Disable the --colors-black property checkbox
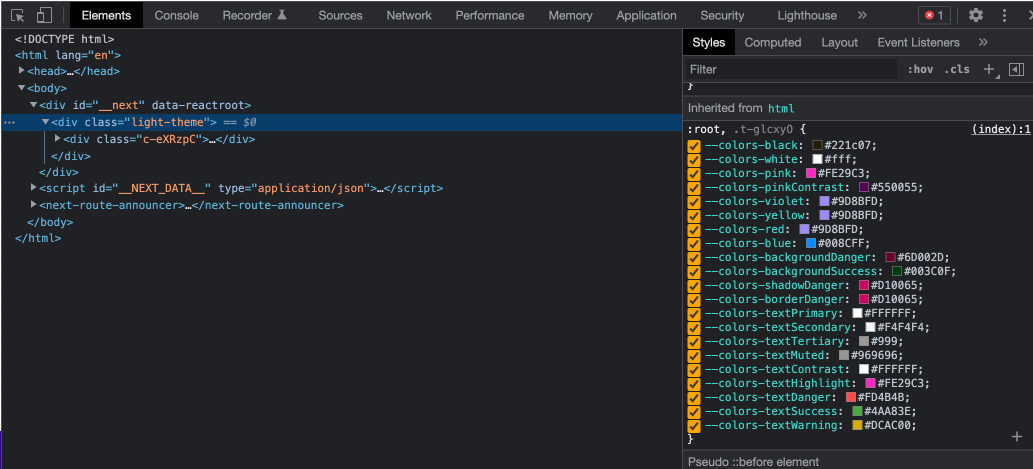 [x=694, y=146]
